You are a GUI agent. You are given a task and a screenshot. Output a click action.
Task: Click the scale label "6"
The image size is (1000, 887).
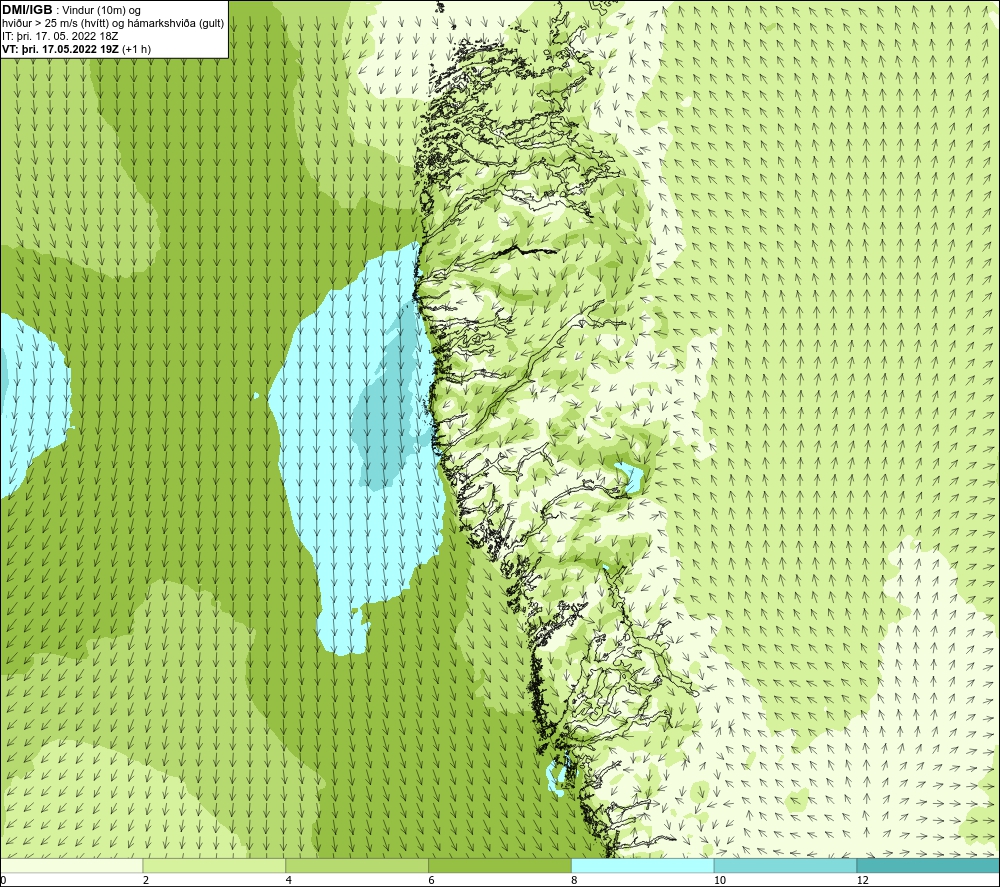click(x=432, y=881)
